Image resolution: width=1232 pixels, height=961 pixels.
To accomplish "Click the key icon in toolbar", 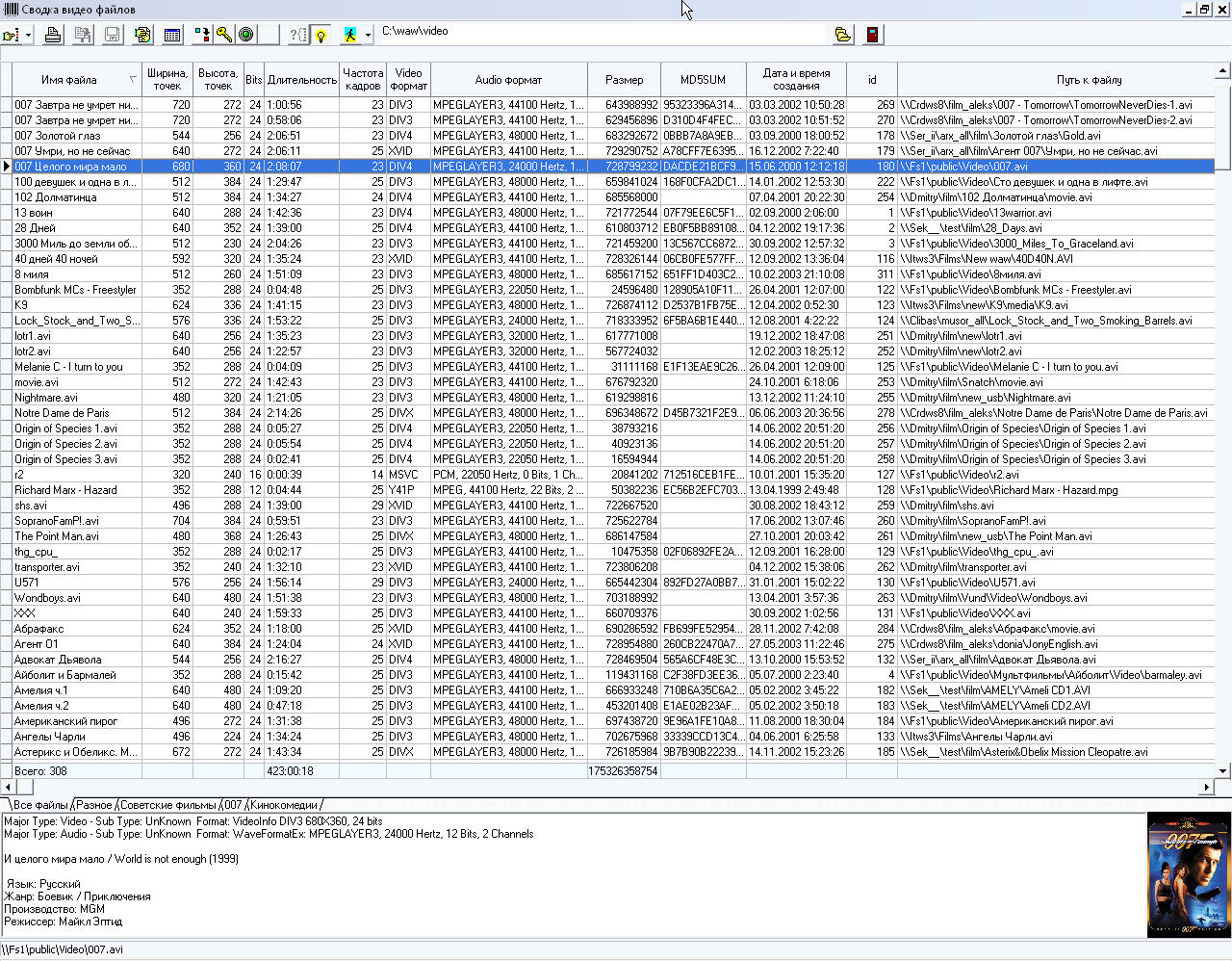I will pyautogui.click(x=223, y=35).
